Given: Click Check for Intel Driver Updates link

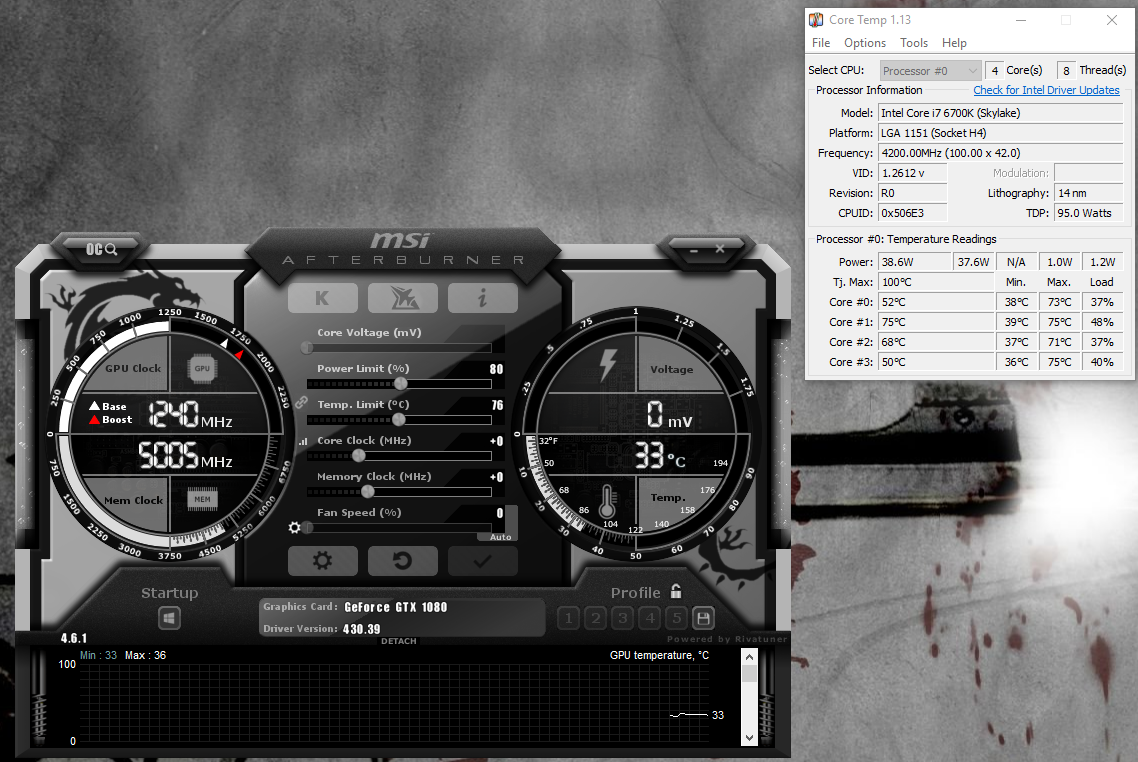Looking at the screenshot, I should [x=1046, y=90].
